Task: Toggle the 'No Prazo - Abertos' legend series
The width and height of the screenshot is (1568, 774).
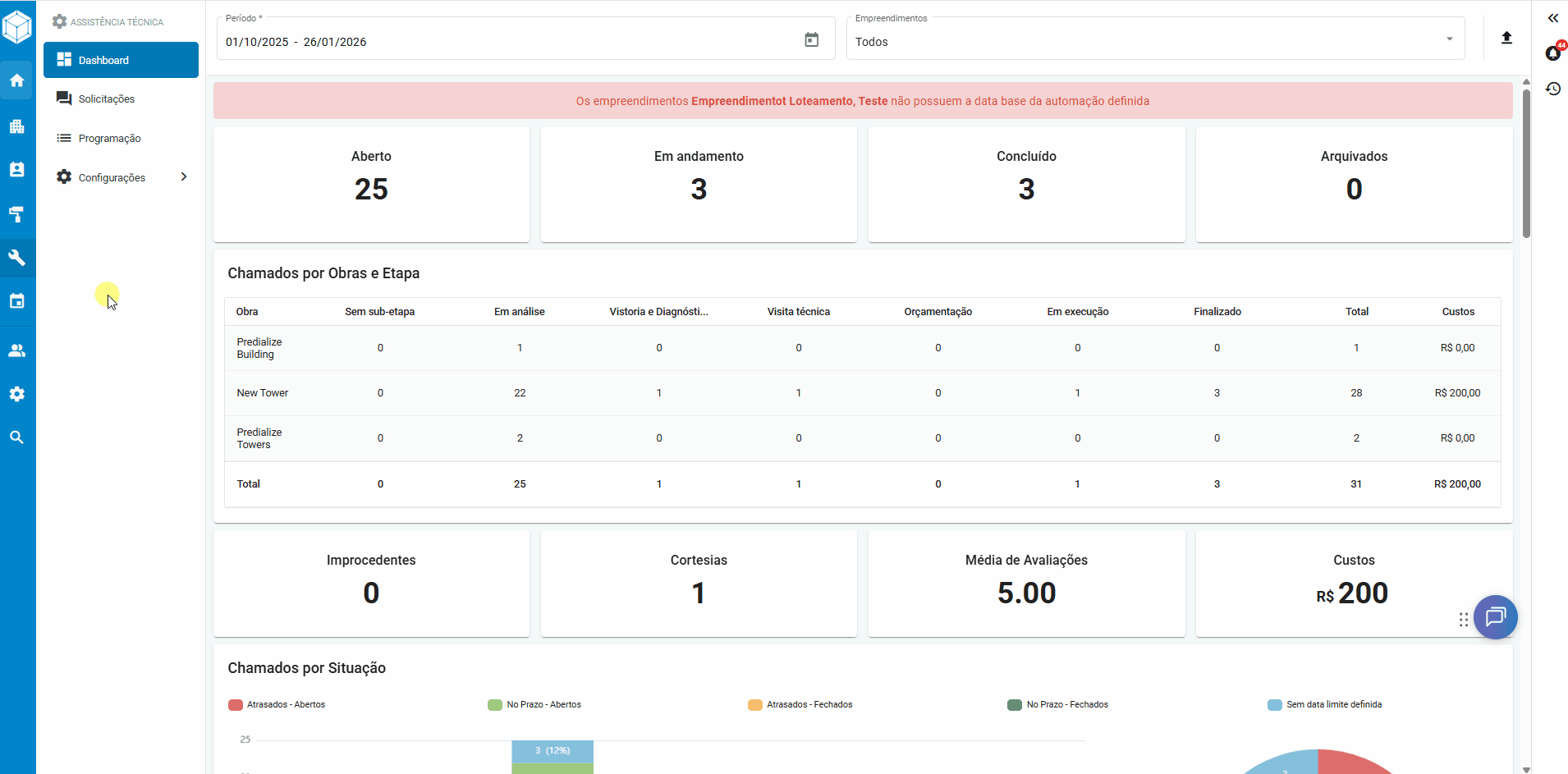Action: pos(534,704)
